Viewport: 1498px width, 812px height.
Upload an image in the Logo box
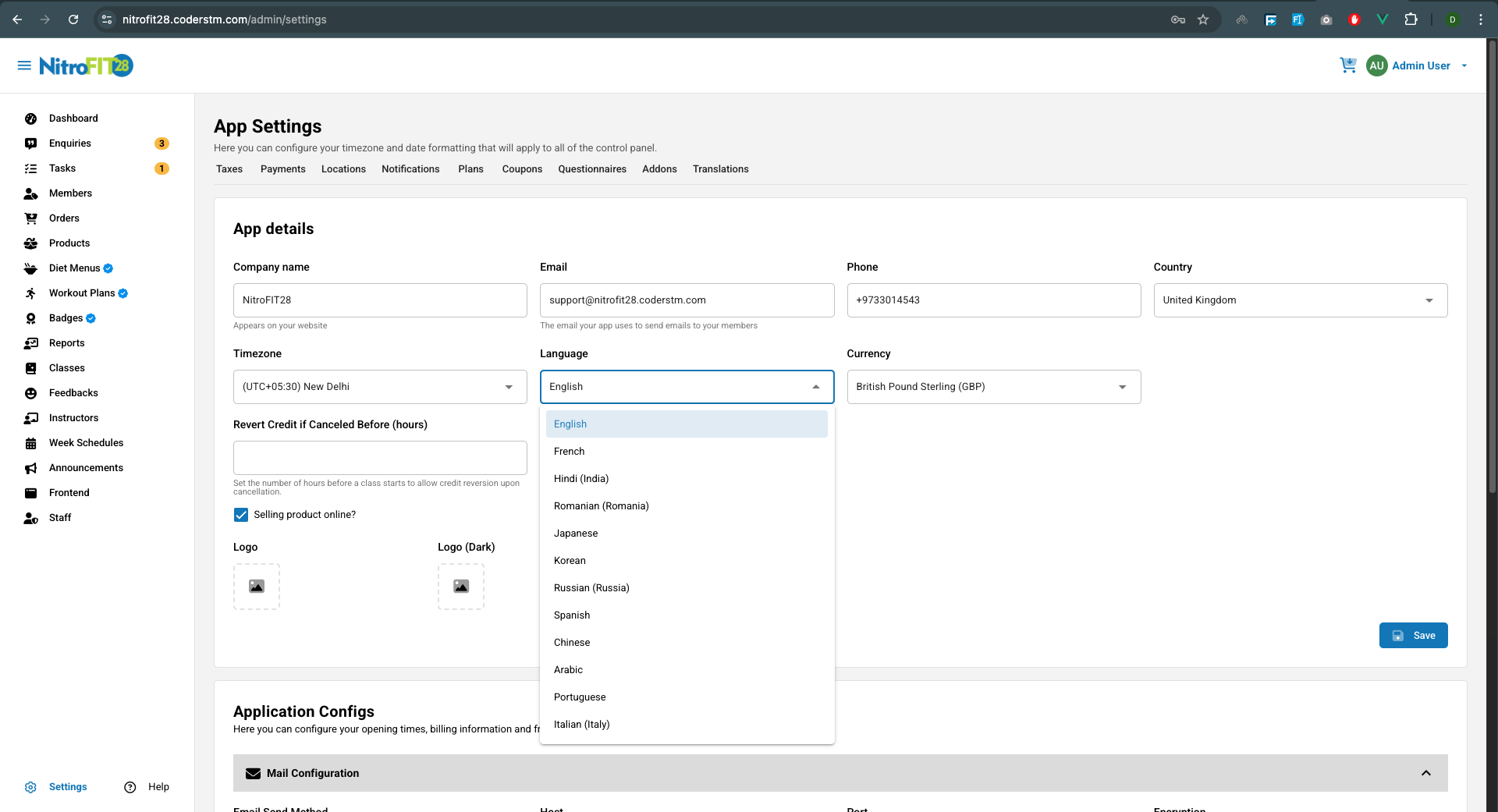coord(257,587)
